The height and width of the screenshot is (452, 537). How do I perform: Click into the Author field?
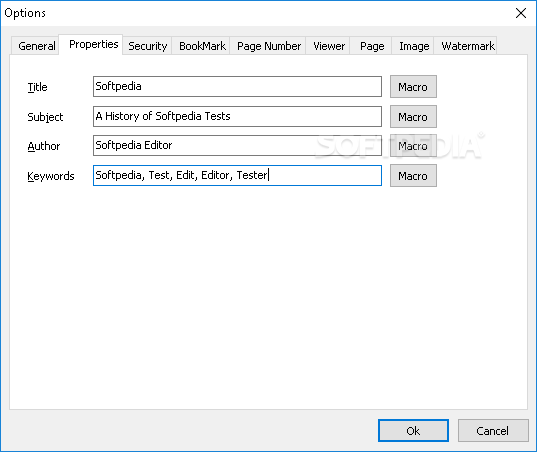tap(237, 146)
